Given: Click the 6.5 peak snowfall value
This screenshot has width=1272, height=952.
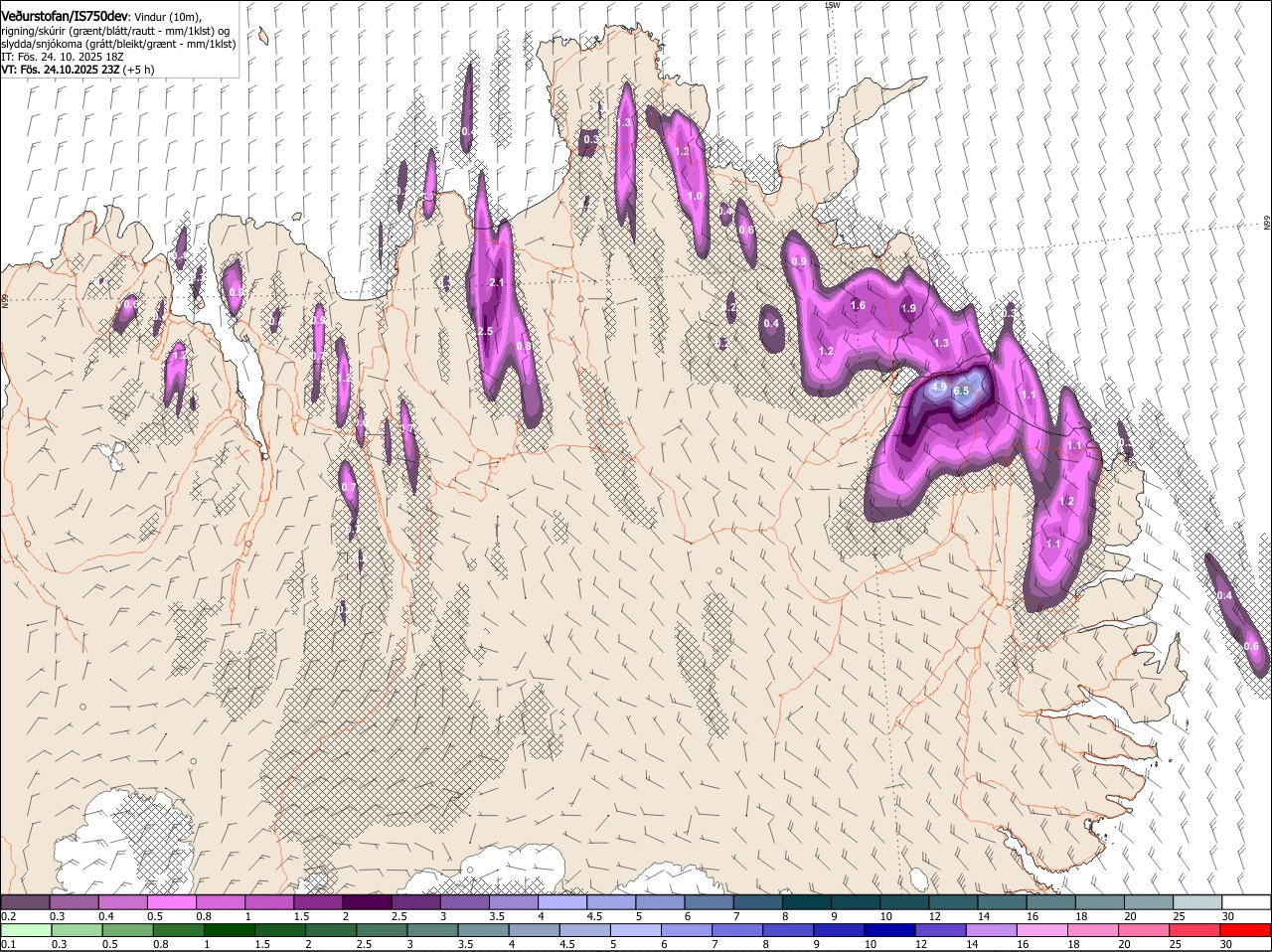Looking at the screenshot, I should 961,392.
